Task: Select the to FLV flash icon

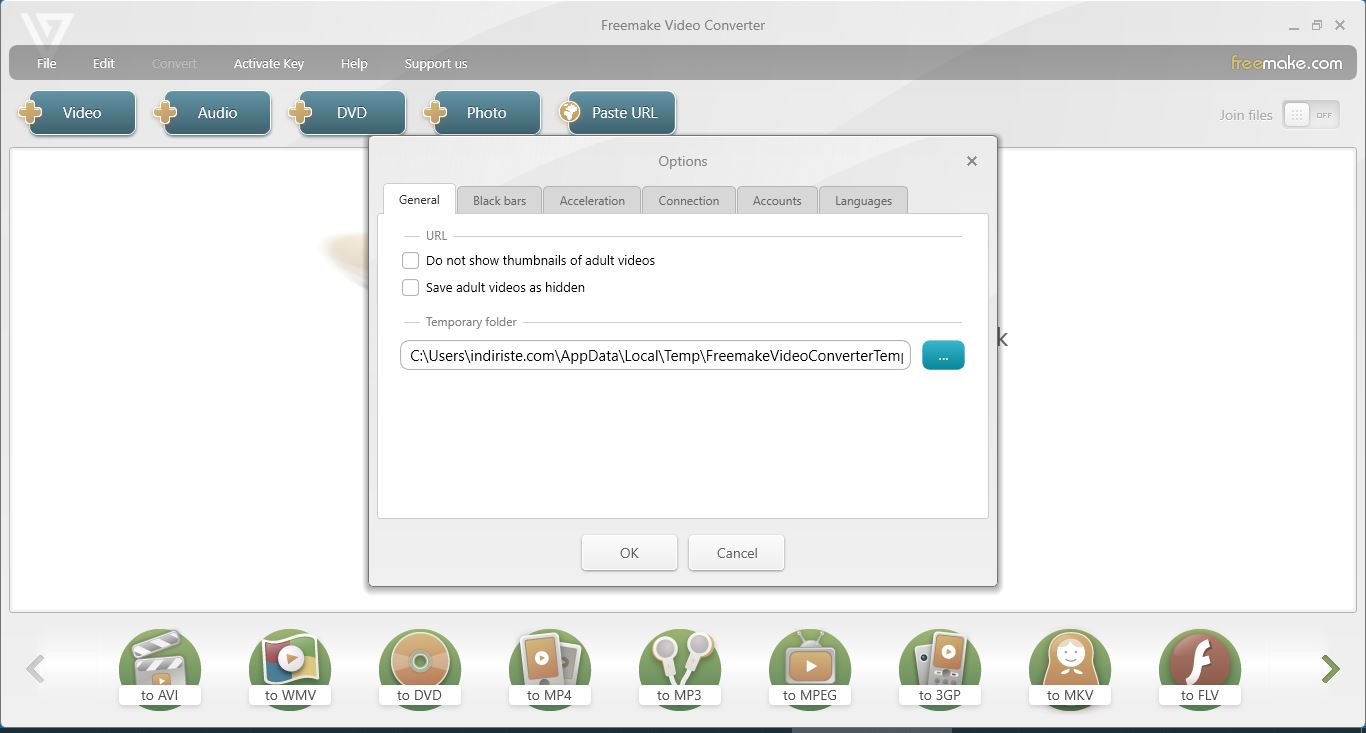Action: (x=1200, y=669)
